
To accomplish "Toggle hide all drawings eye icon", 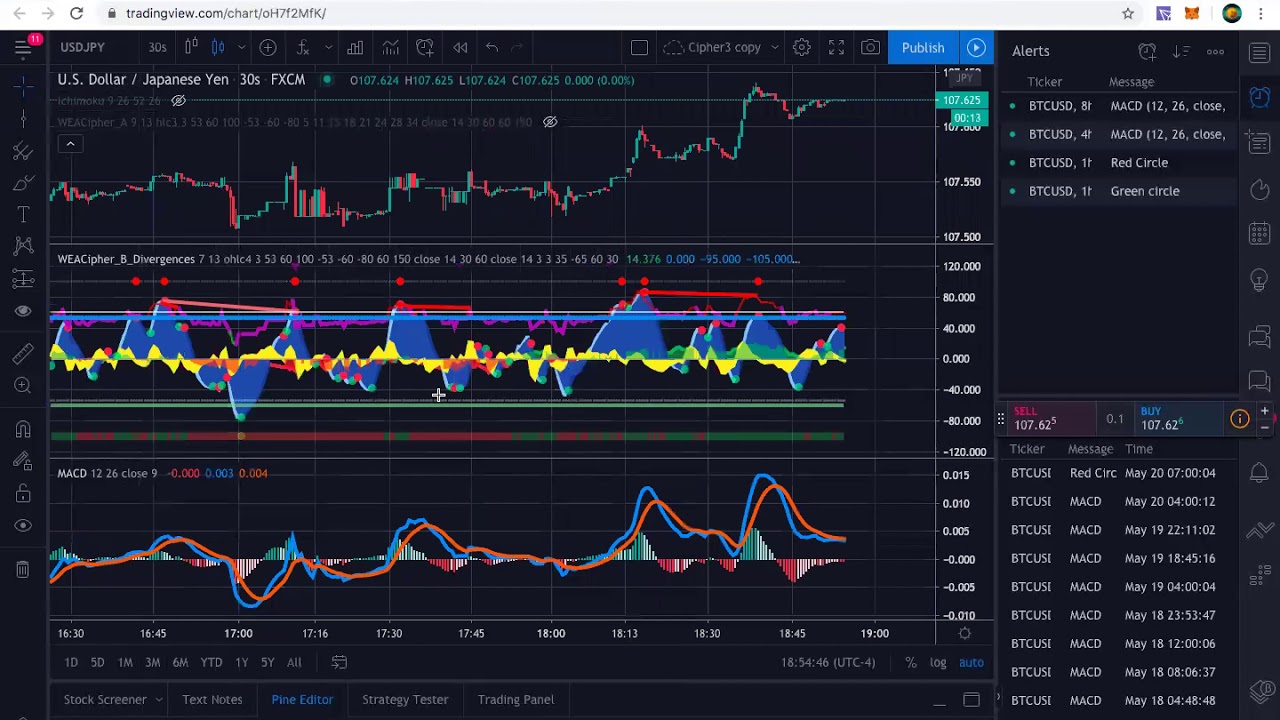I will click(x=23, y=526).
